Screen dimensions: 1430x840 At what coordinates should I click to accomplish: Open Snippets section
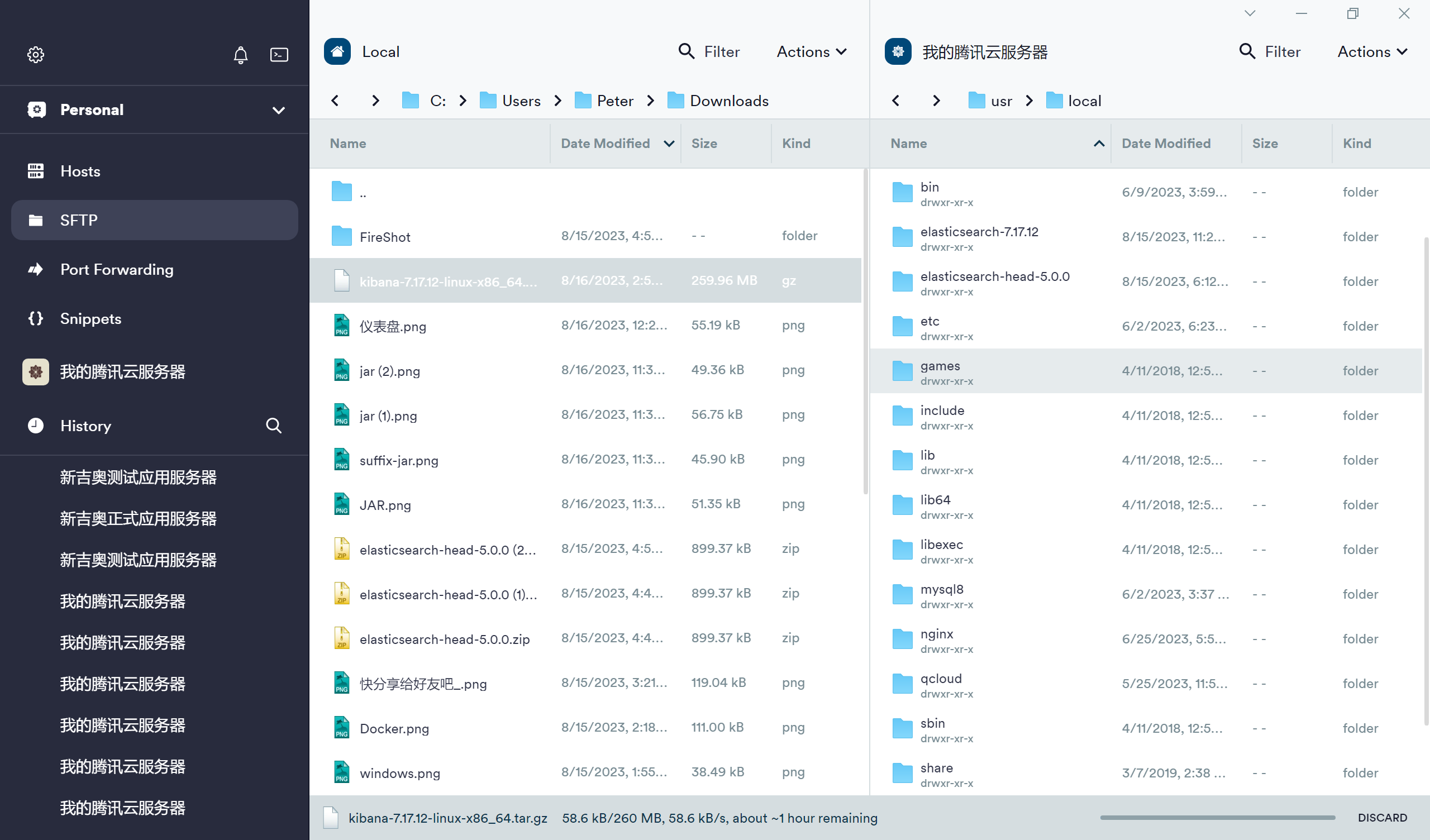coord(154,318)
